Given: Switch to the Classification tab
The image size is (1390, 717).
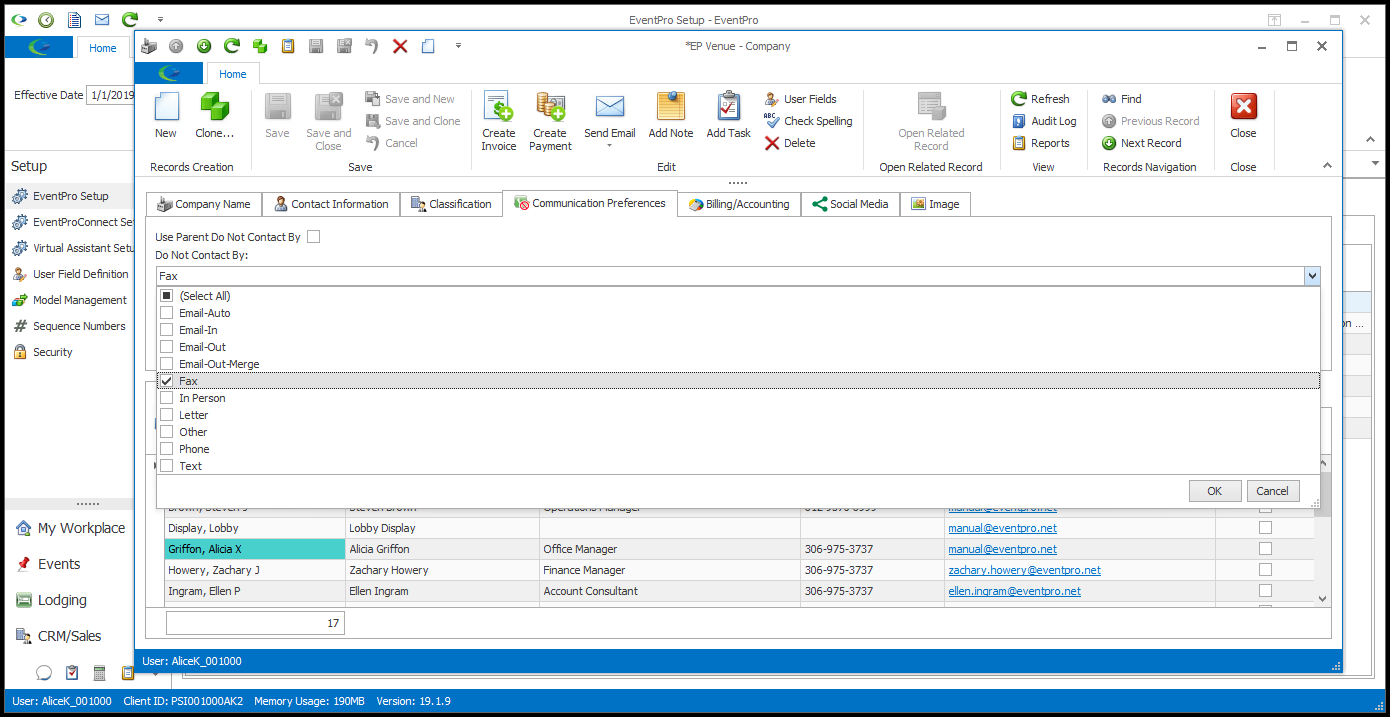Looking at the screenshot, I should (x=451, y=204).
